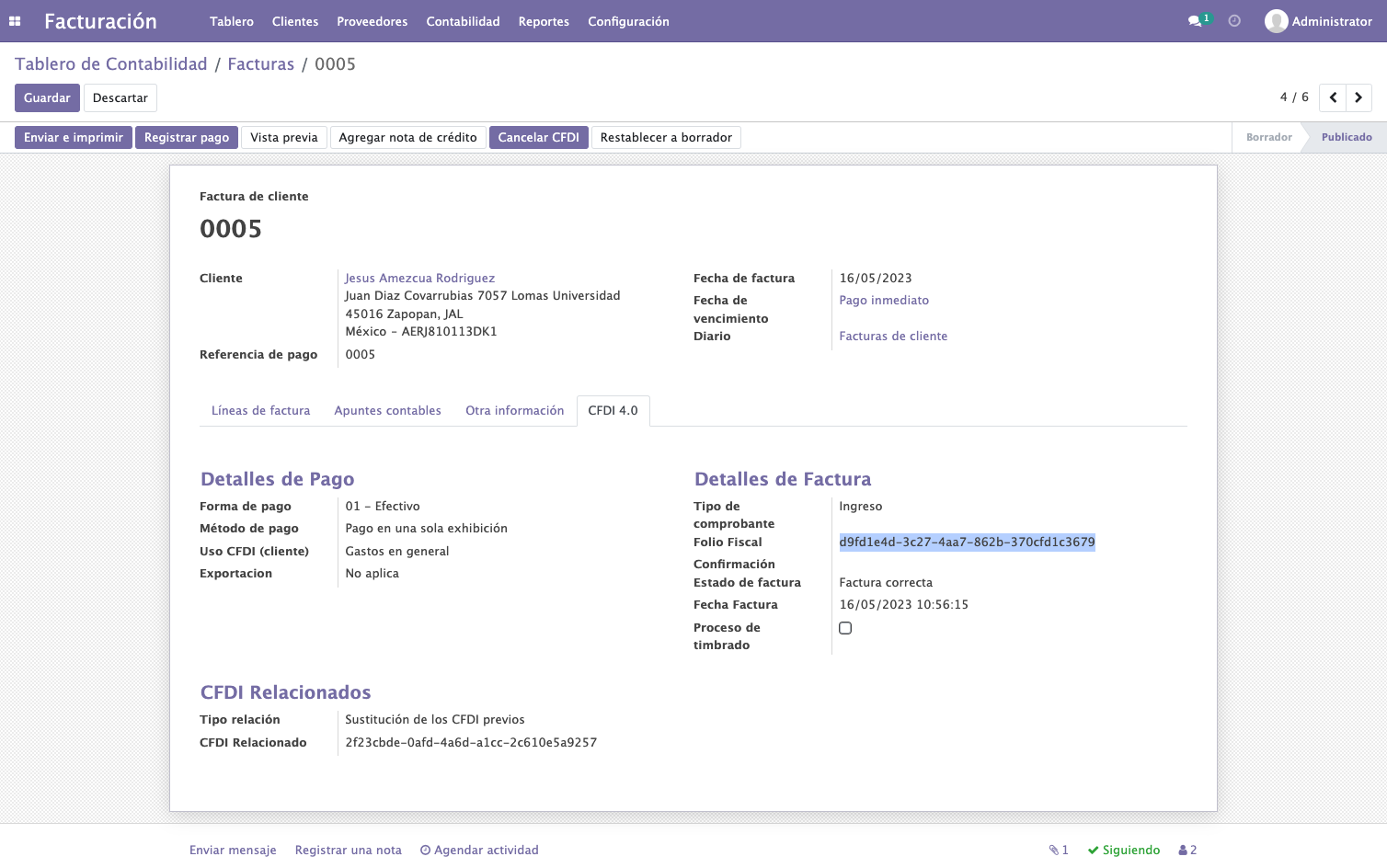Viewport: 1387px width, 868px height.
Task: Open the Configuración menu
Action: click(629, 21)
